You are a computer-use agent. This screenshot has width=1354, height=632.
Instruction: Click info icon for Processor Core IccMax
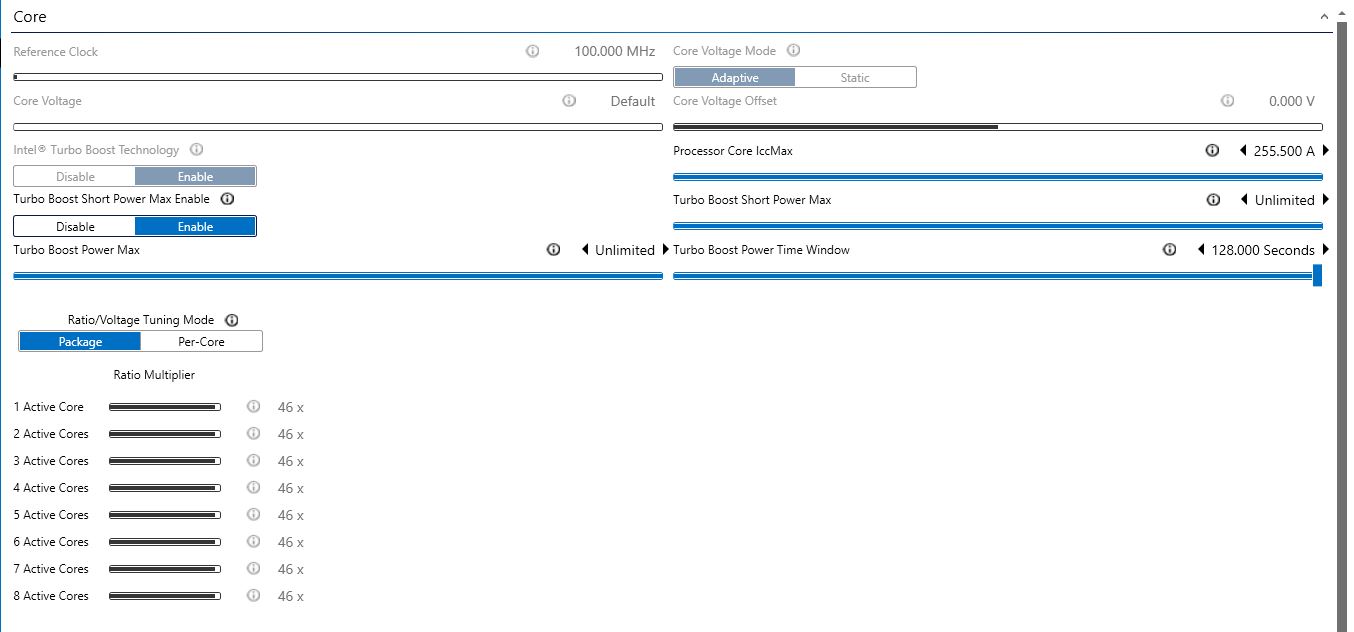[x=1212, y=150]
